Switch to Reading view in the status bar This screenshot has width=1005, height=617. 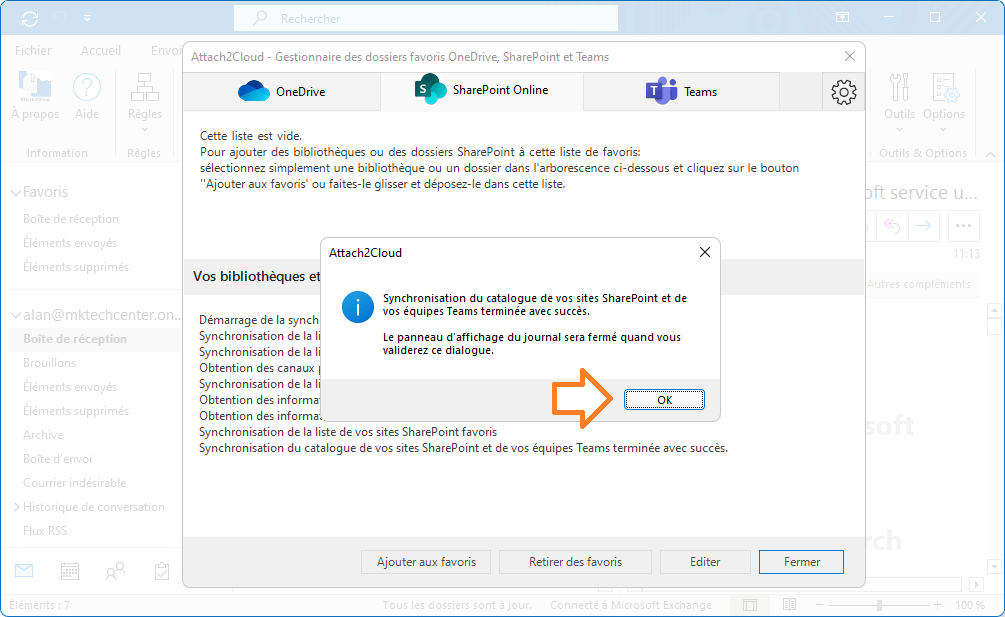click(789, 604)
